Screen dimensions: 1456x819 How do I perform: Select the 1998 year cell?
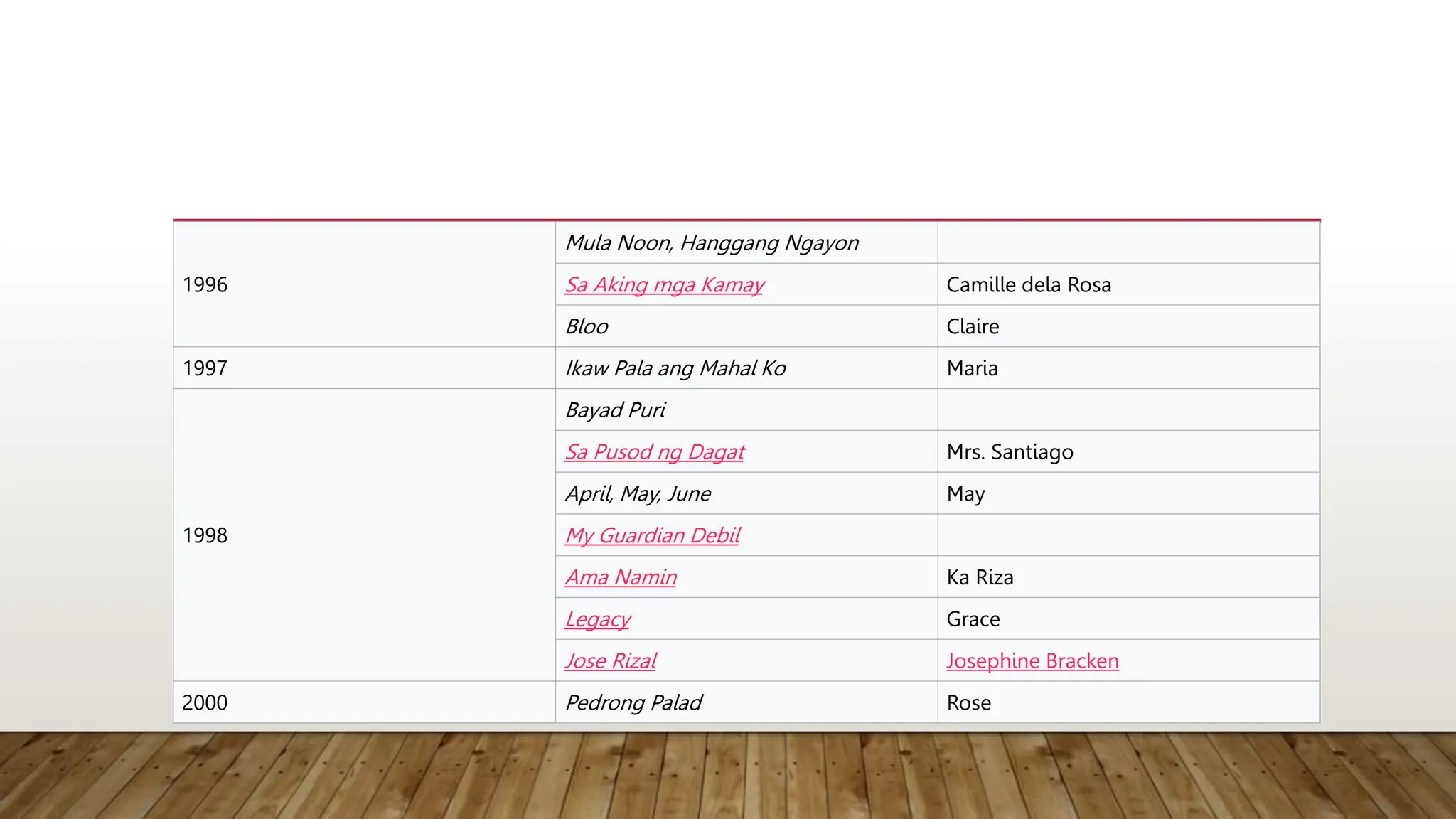[205, 535]
